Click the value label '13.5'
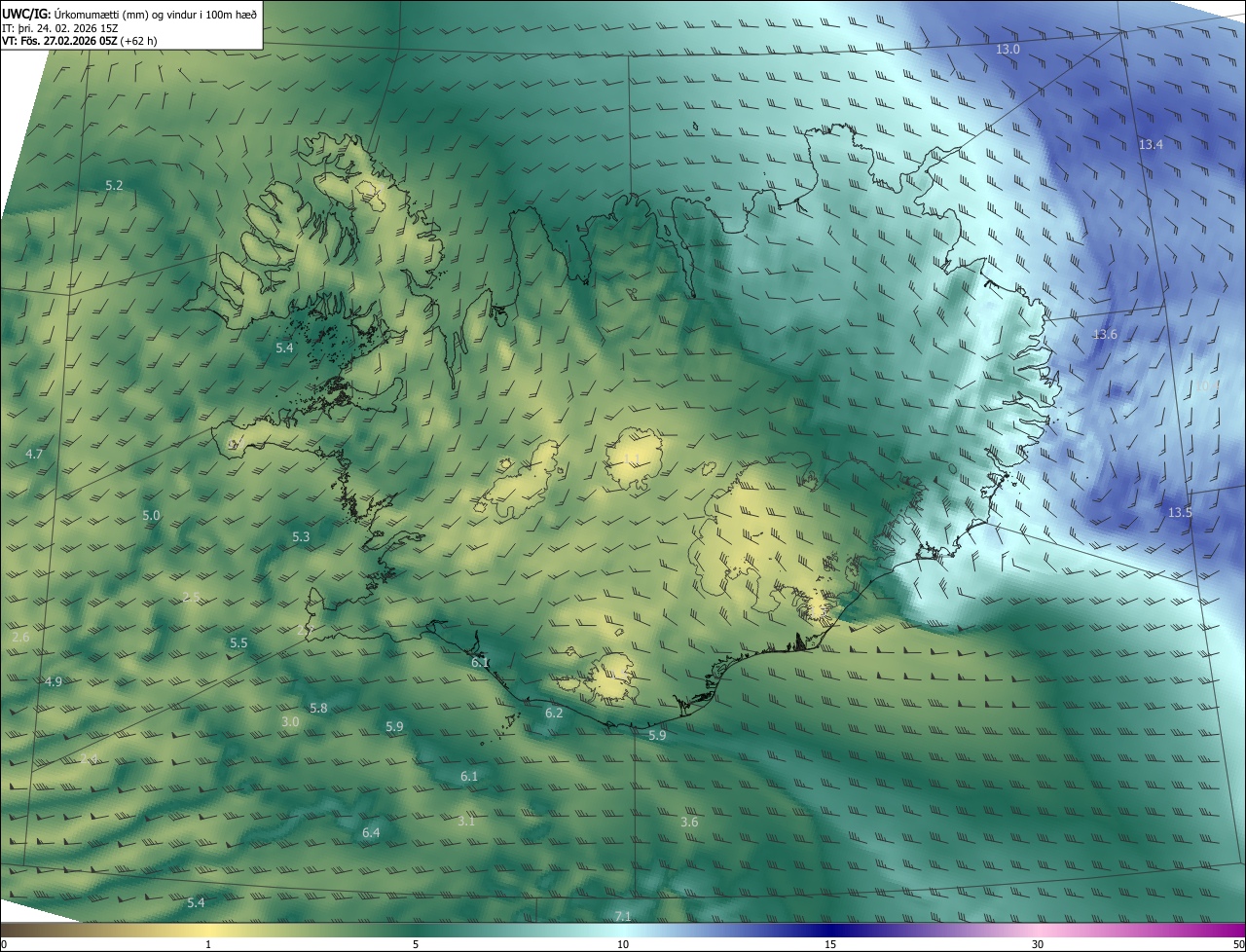This screenshot has width=1246, height=952. point(1180,512)
